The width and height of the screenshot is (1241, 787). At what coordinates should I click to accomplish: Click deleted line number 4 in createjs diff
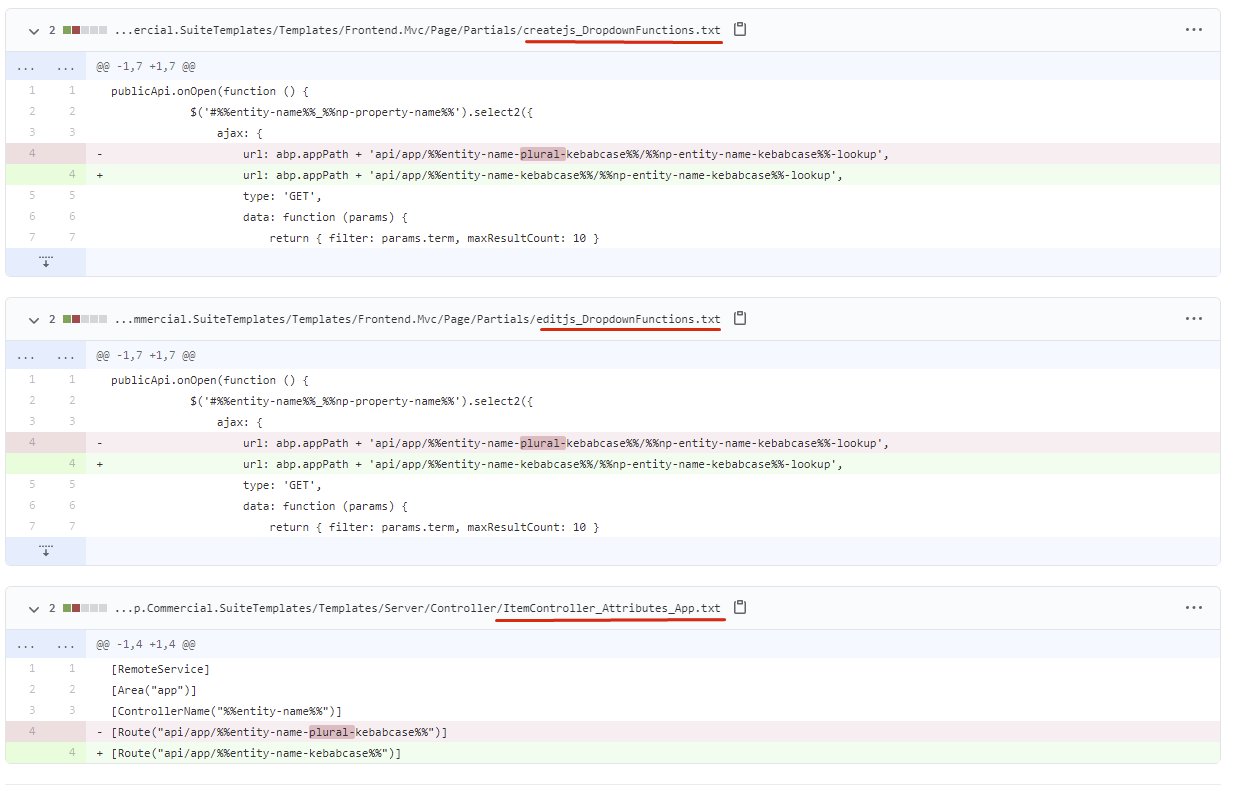click(32, 154)
